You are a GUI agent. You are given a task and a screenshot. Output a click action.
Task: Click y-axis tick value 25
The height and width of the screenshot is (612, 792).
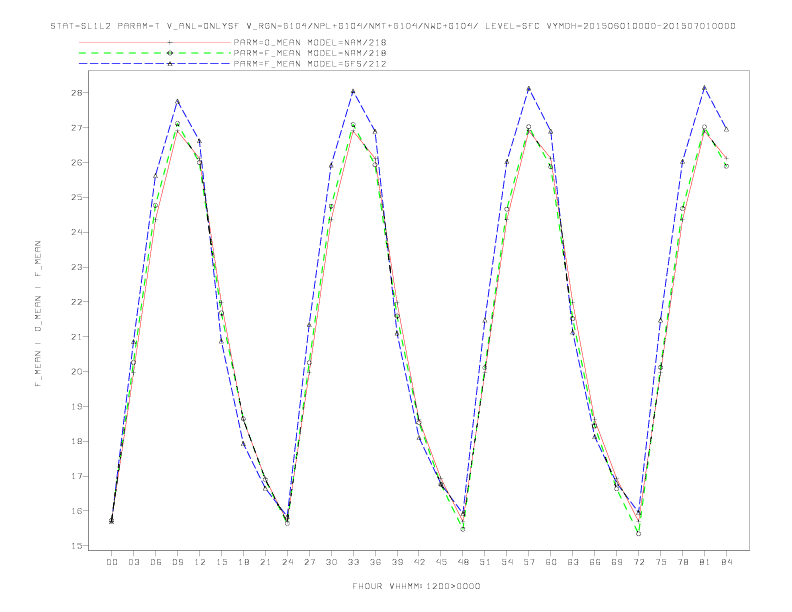pos(78,197)
